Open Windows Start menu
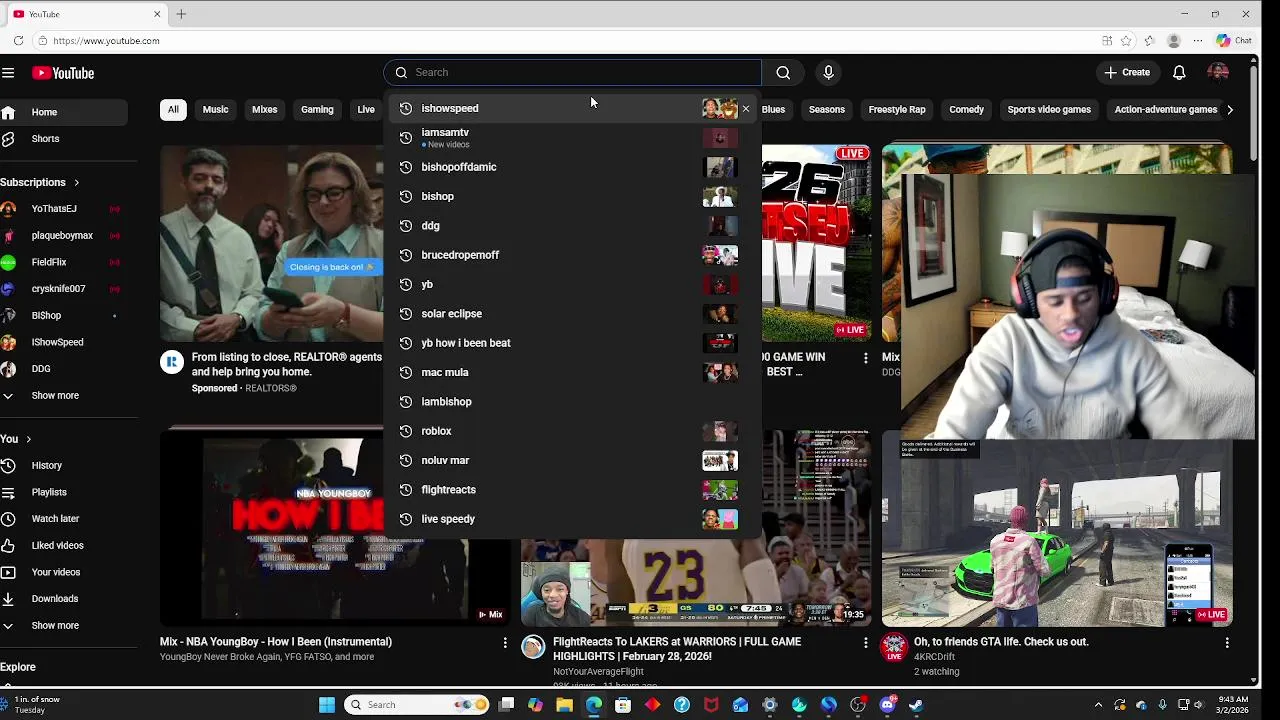The width and height of the screenshot is (1280, 720). coord(327,705)
